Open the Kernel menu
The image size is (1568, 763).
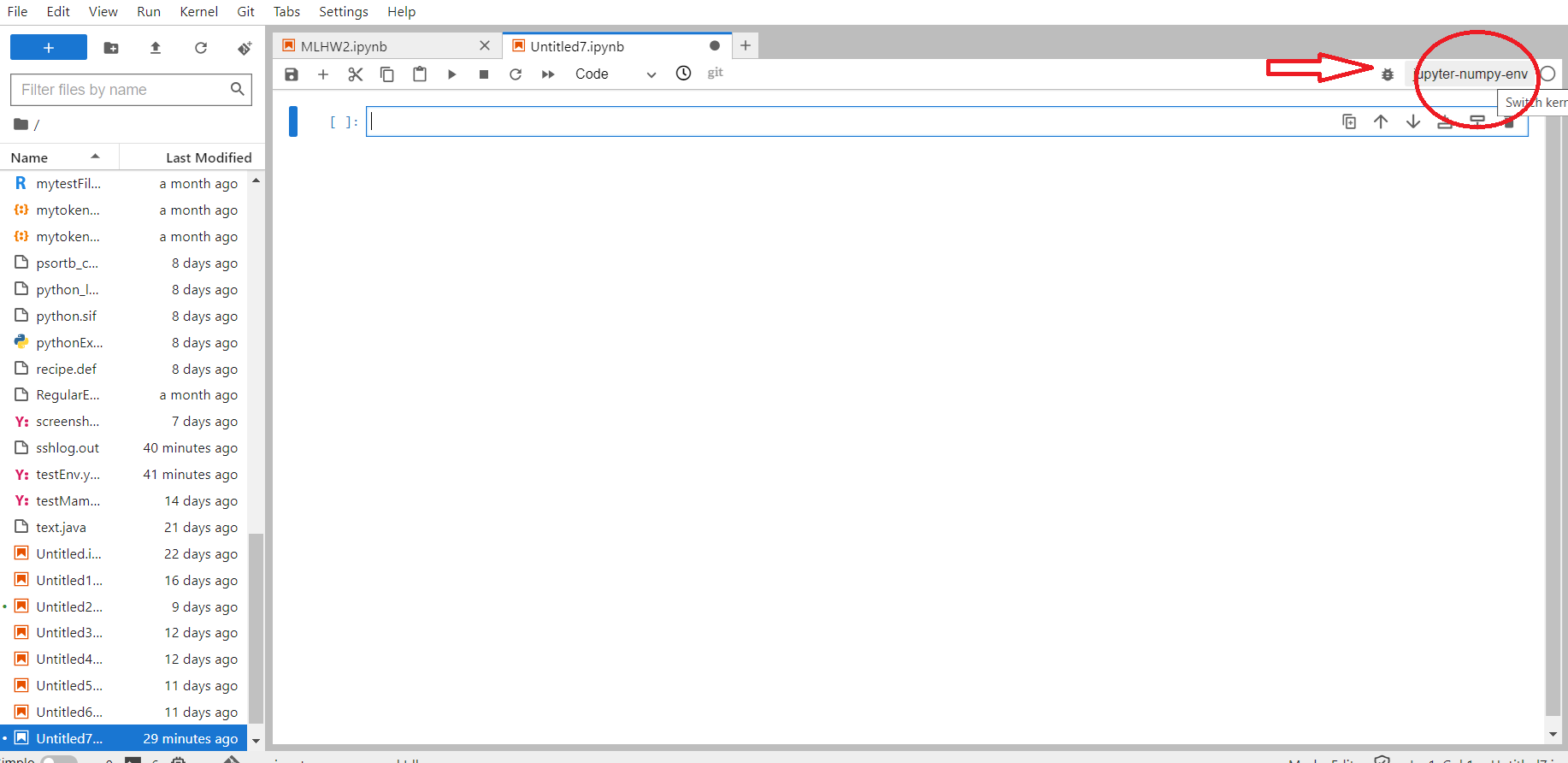coord(199,12)
